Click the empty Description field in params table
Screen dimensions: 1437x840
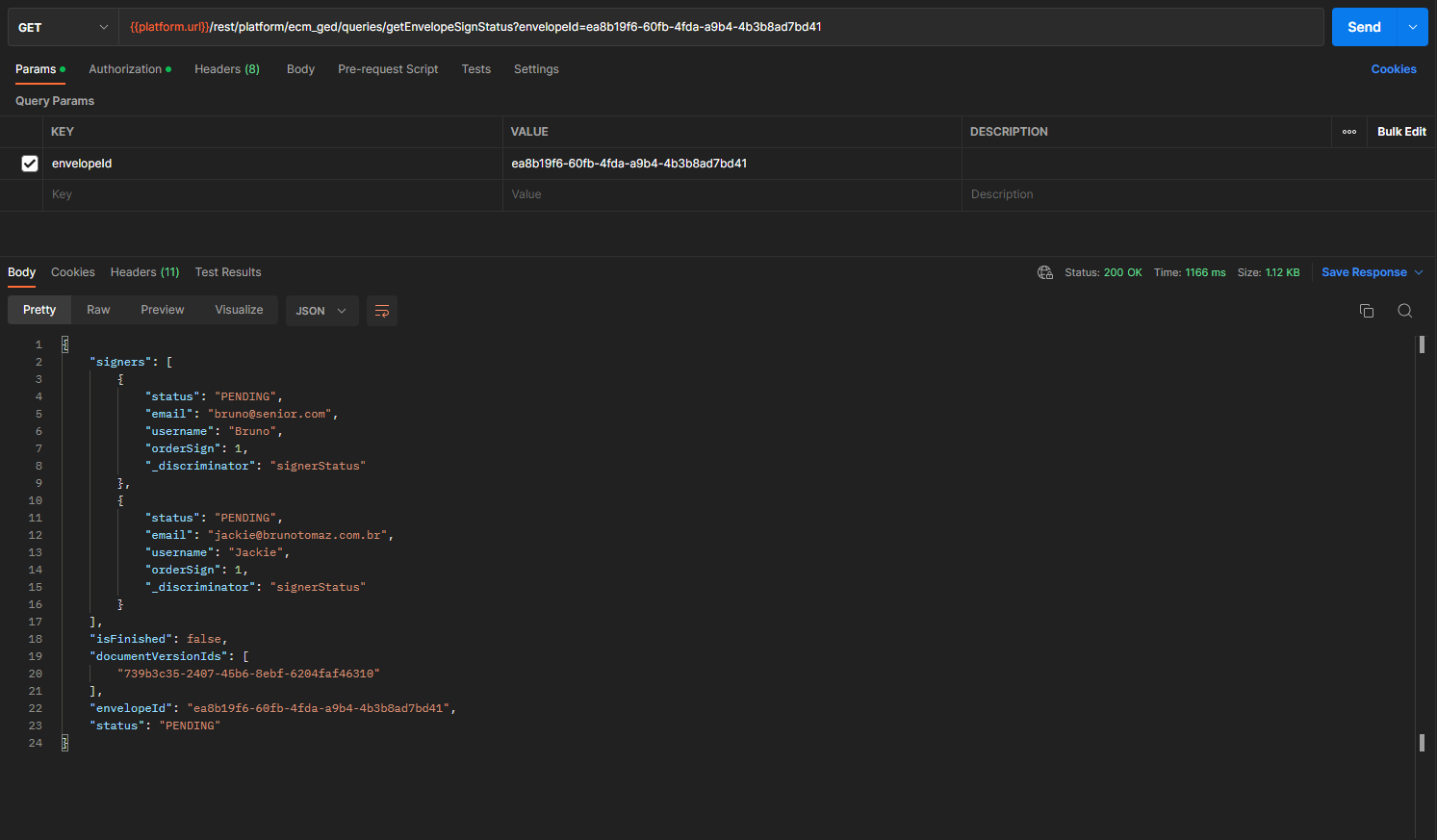pos(1199,194)
